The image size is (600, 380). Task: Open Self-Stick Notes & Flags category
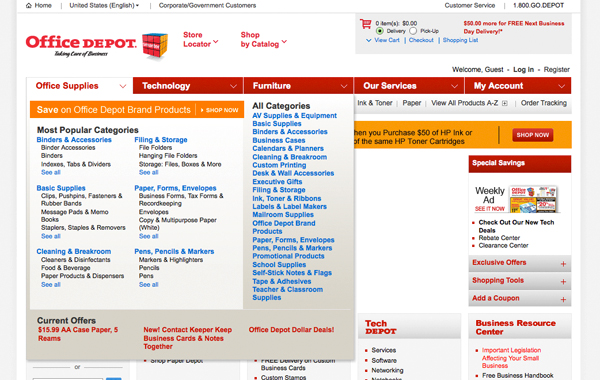pos(292,273)
